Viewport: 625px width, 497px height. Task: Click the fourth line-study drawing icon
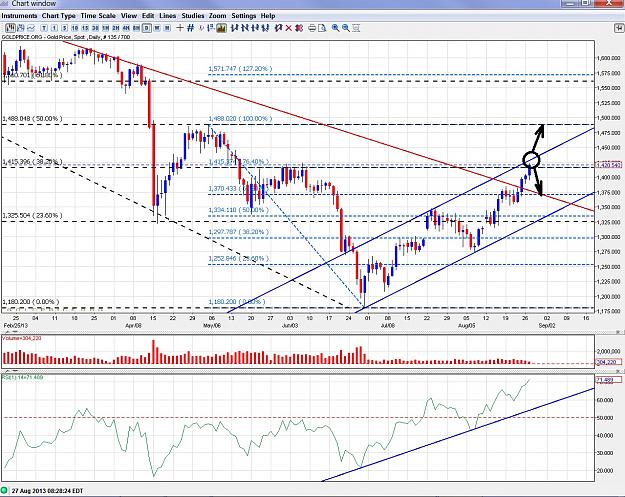265,28
